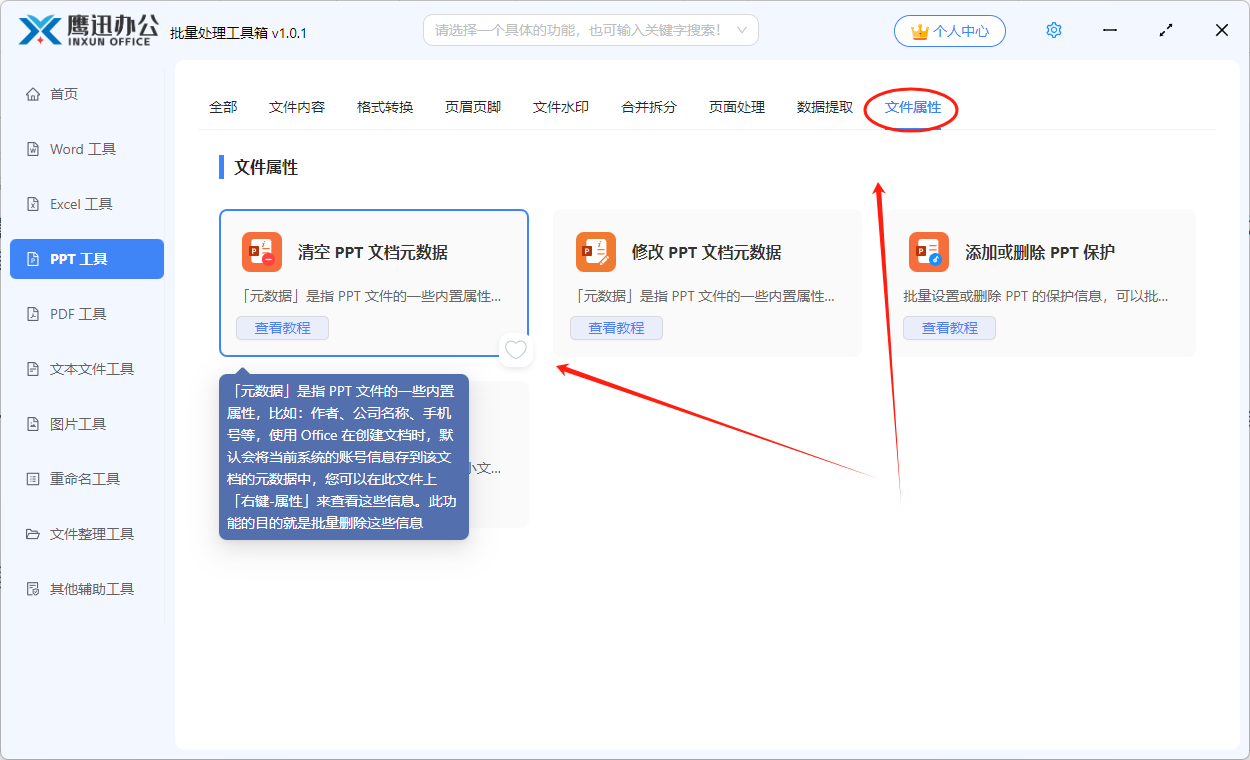
Task: Switch to the PDF 工具 section
Action: point(86,313)
